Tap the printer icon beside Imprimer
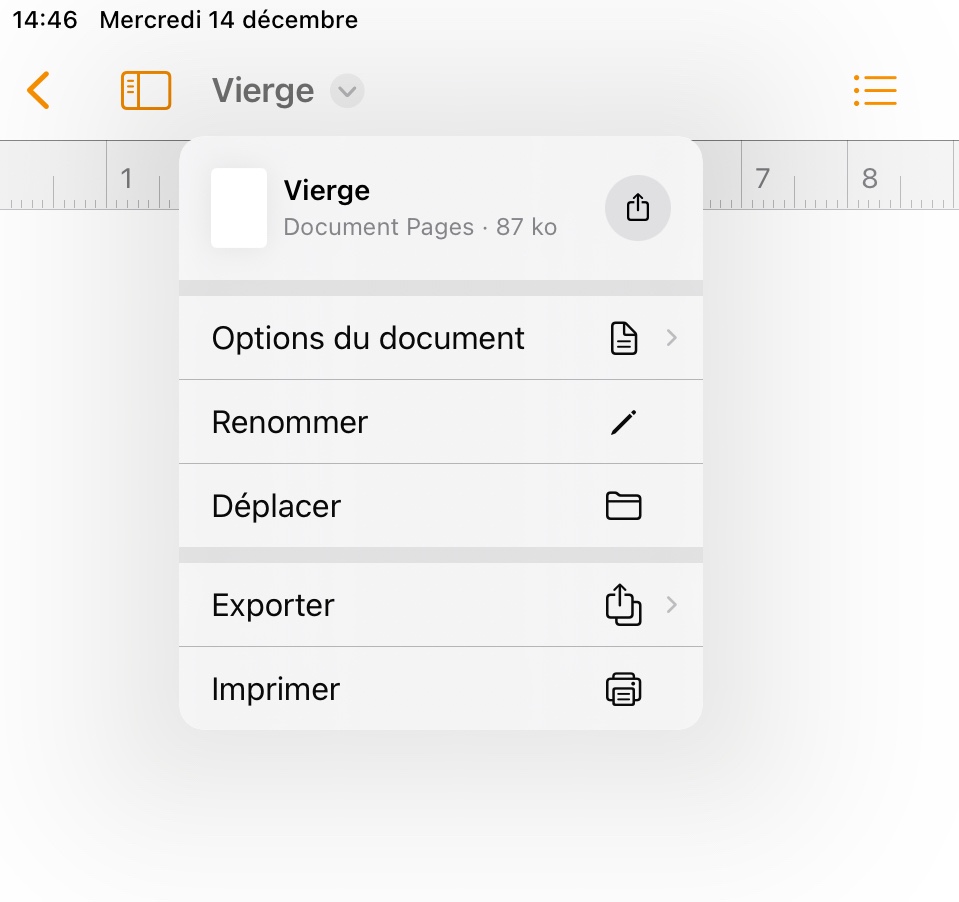This screenshot has width=959, height=902. 624,689
